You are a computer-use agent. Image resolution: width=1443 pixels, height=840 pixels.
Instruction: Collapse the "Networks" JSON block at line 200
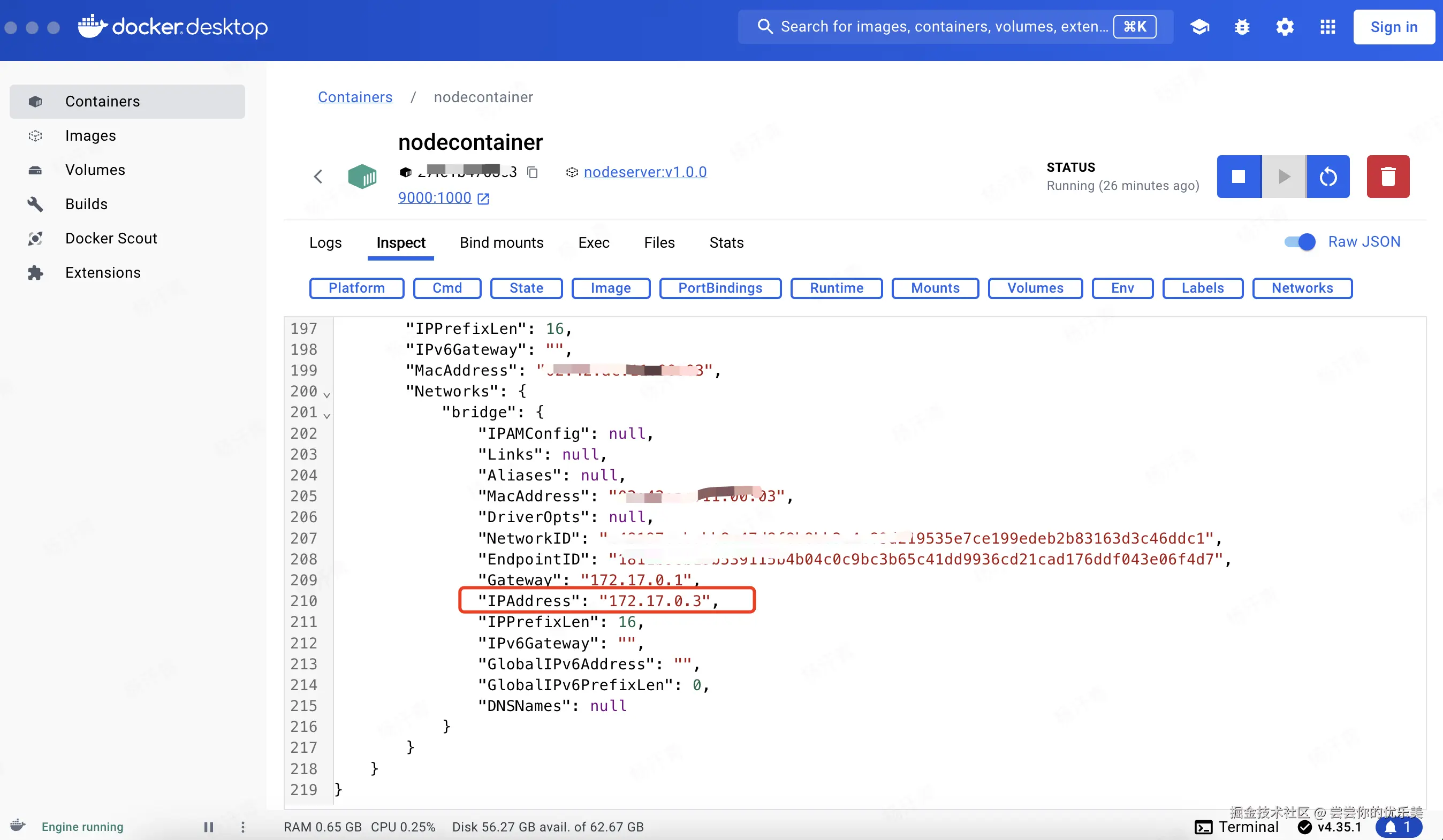326,395
